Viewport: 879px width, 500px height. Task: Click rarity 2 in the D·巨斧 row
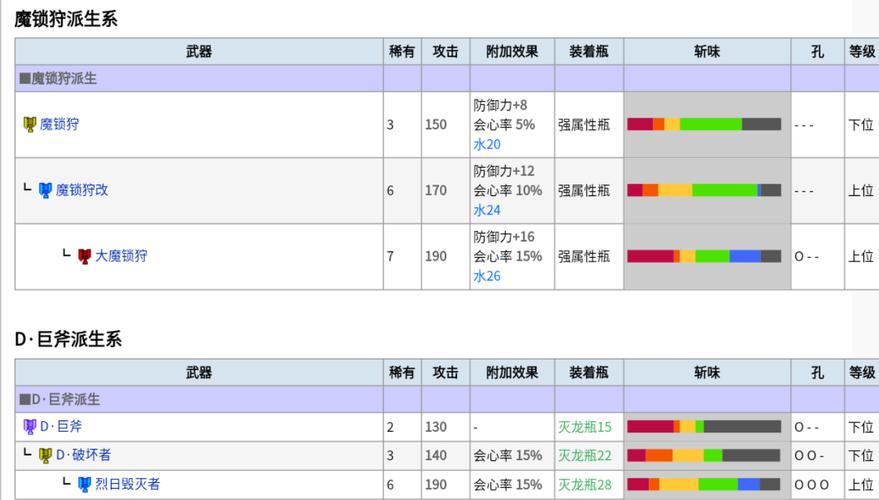pos(390,427)
